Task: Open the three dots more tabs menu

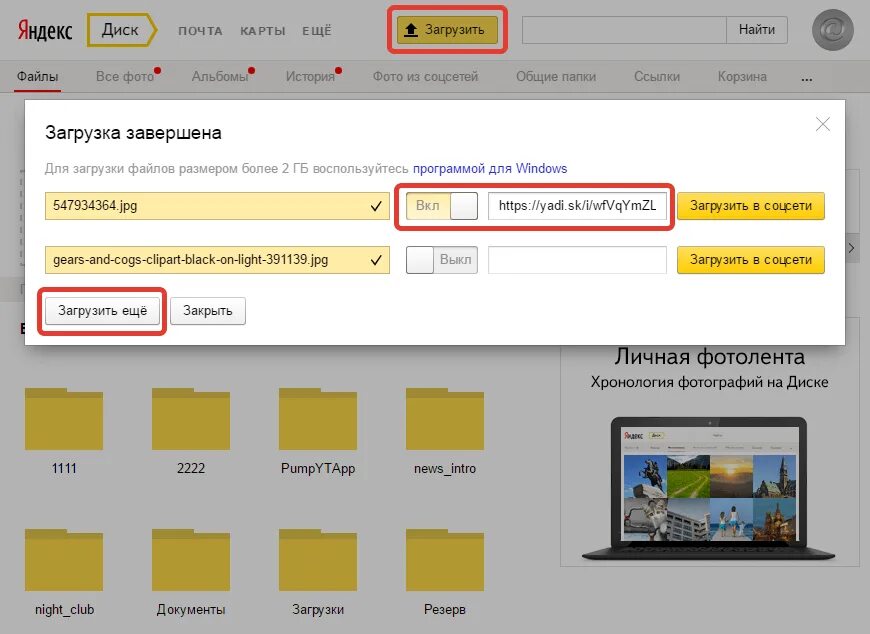Action: click(x=807, y=79)
